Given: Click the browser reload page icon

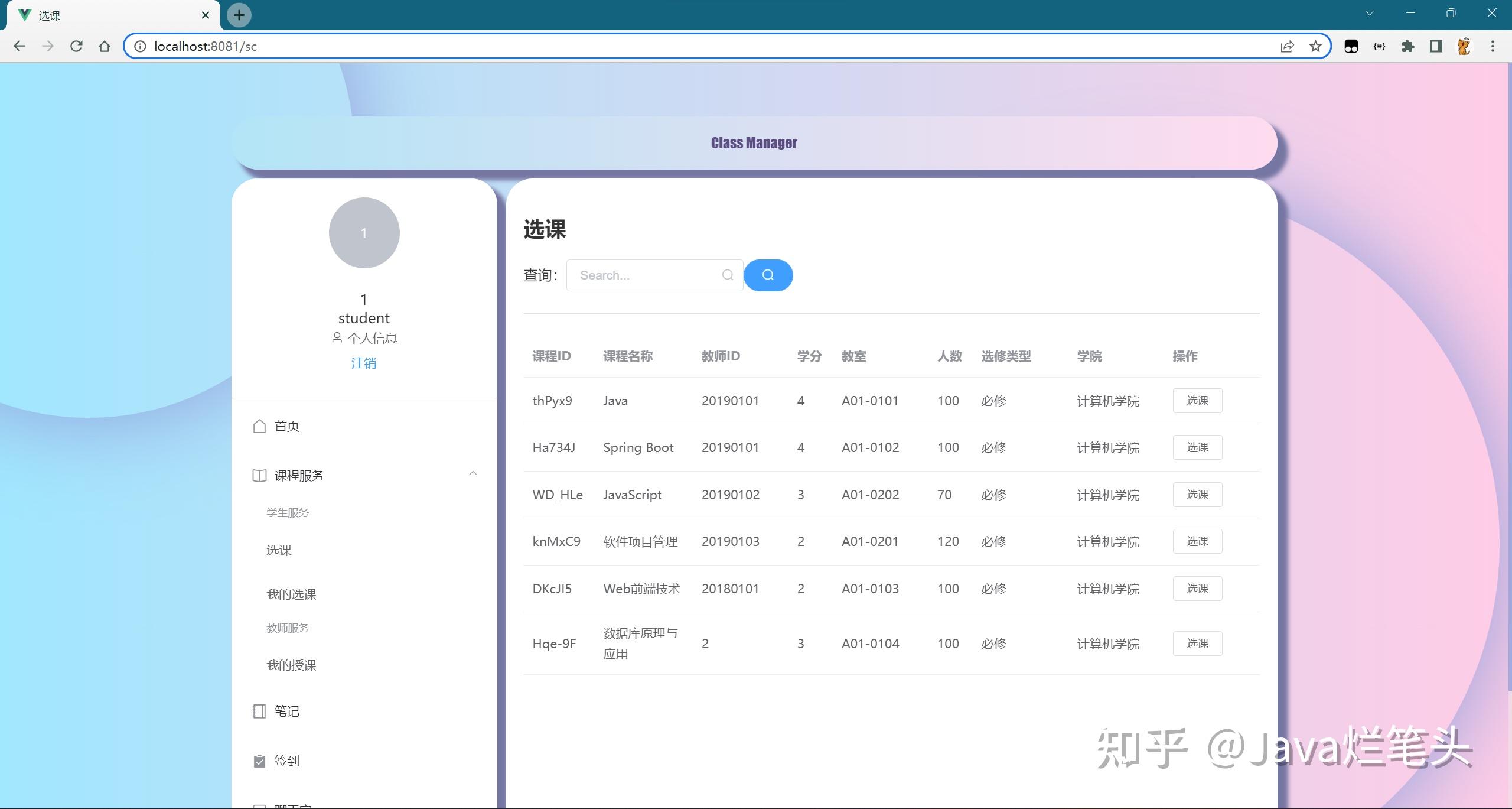Looking at the screenshot, I should tap(76, 46).
